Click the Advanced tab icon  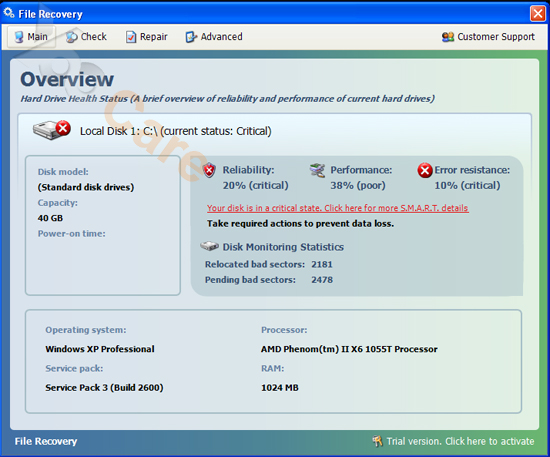pos(191,37)
